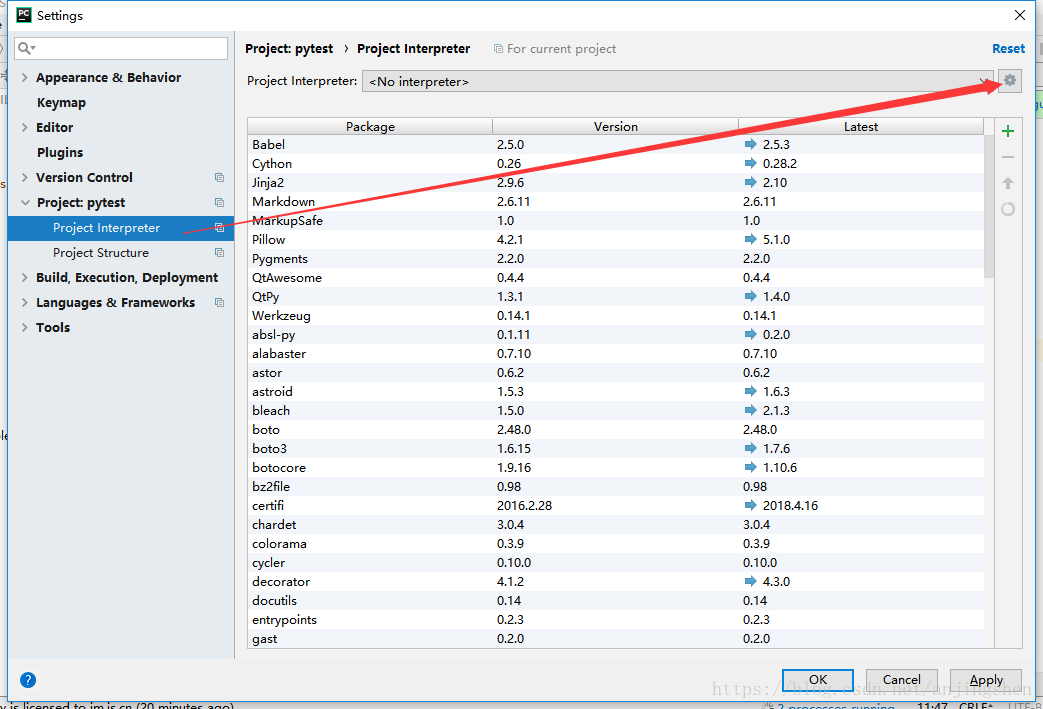
Task: Select Keymap in settings tree
Action: tap(61, 102)
